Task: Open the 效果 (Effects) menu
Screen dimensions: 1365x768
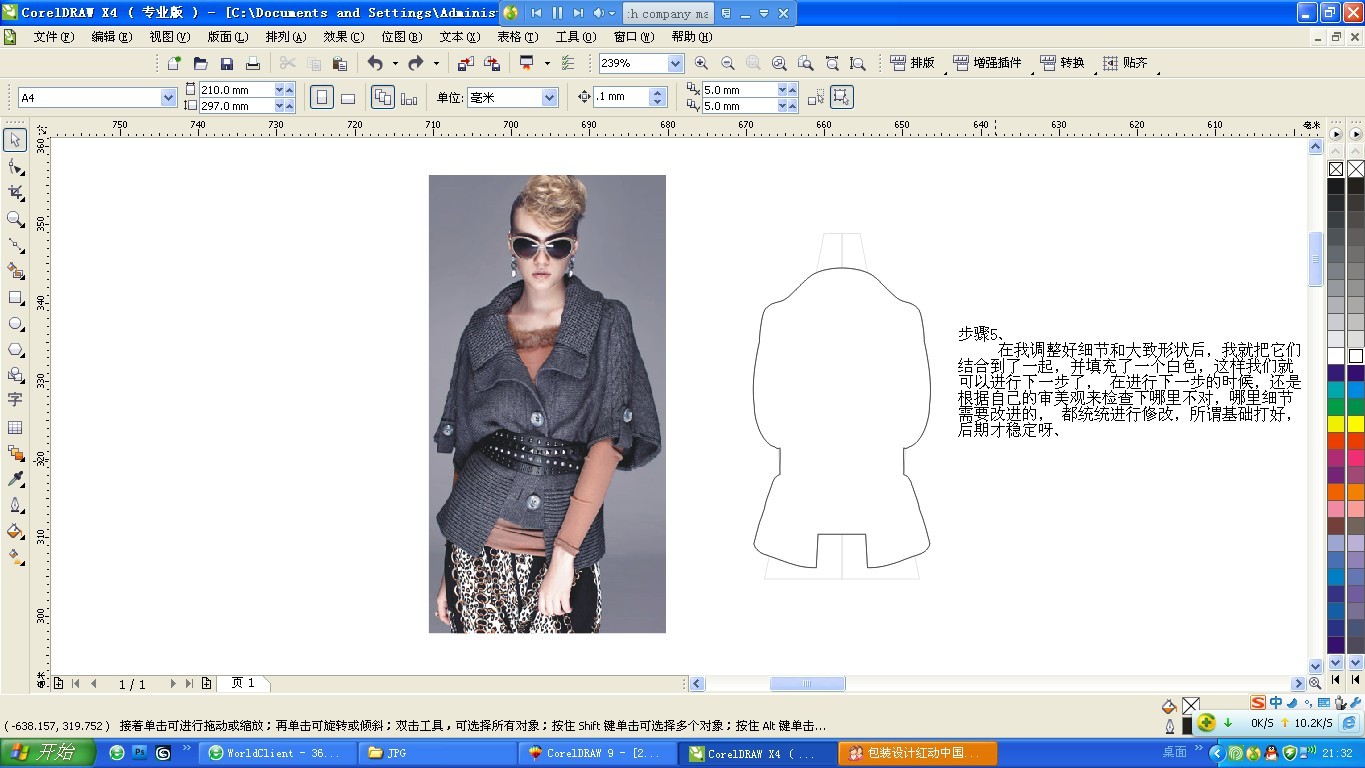Action: coord(343,37)
